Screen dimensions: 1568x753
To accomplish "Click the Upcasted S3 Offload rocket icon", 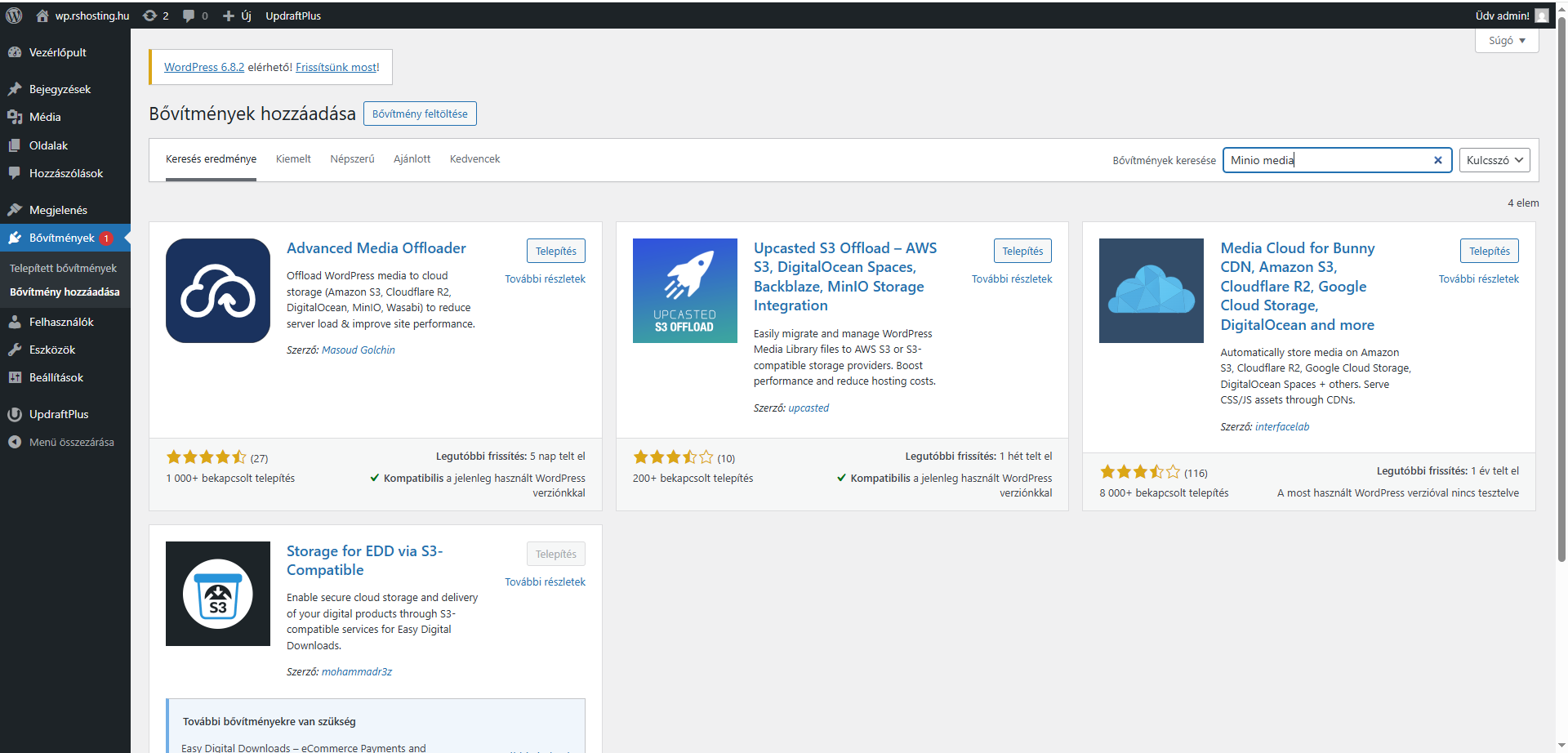I will (684, 291).
